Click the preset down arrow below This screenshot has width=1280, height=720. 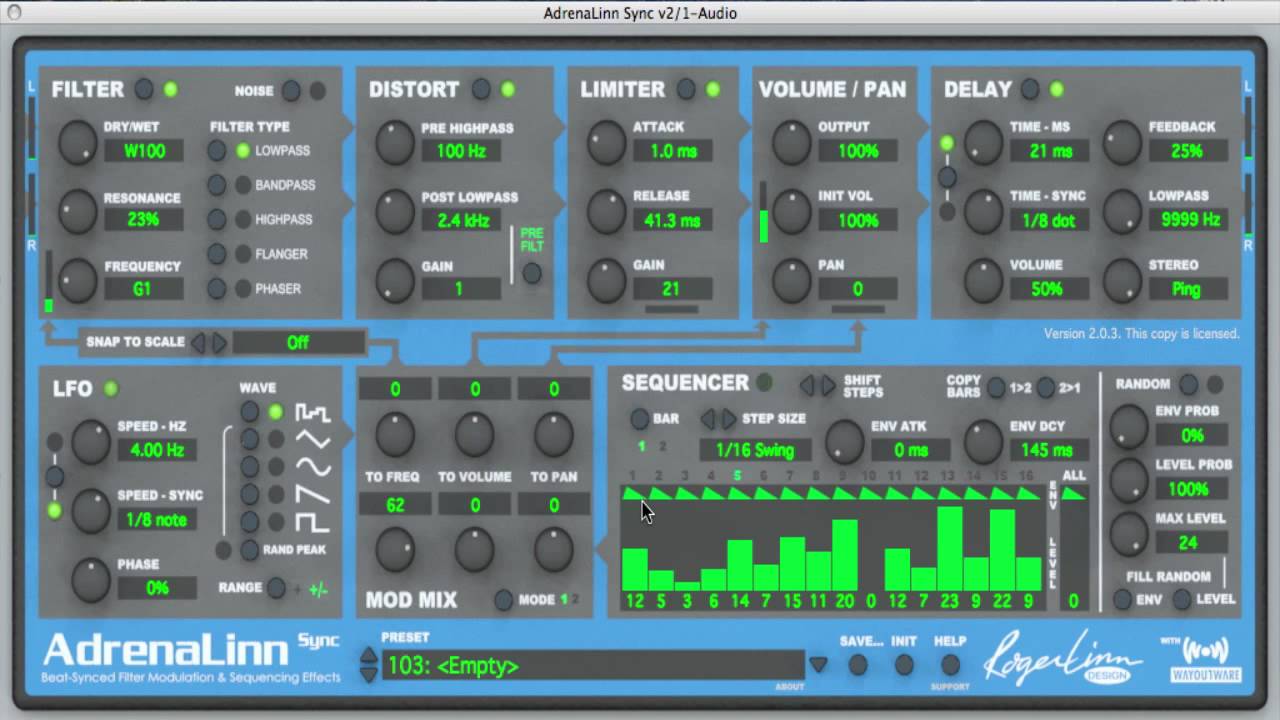pyautogui.click(x=368, y=674)
